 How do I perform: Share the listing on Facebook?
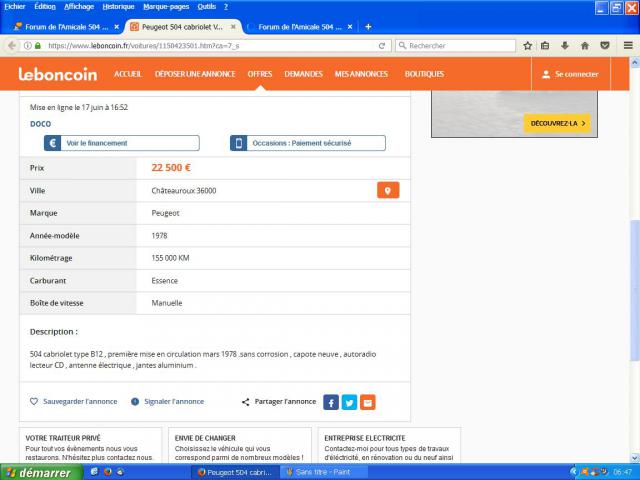click(331, 402)
